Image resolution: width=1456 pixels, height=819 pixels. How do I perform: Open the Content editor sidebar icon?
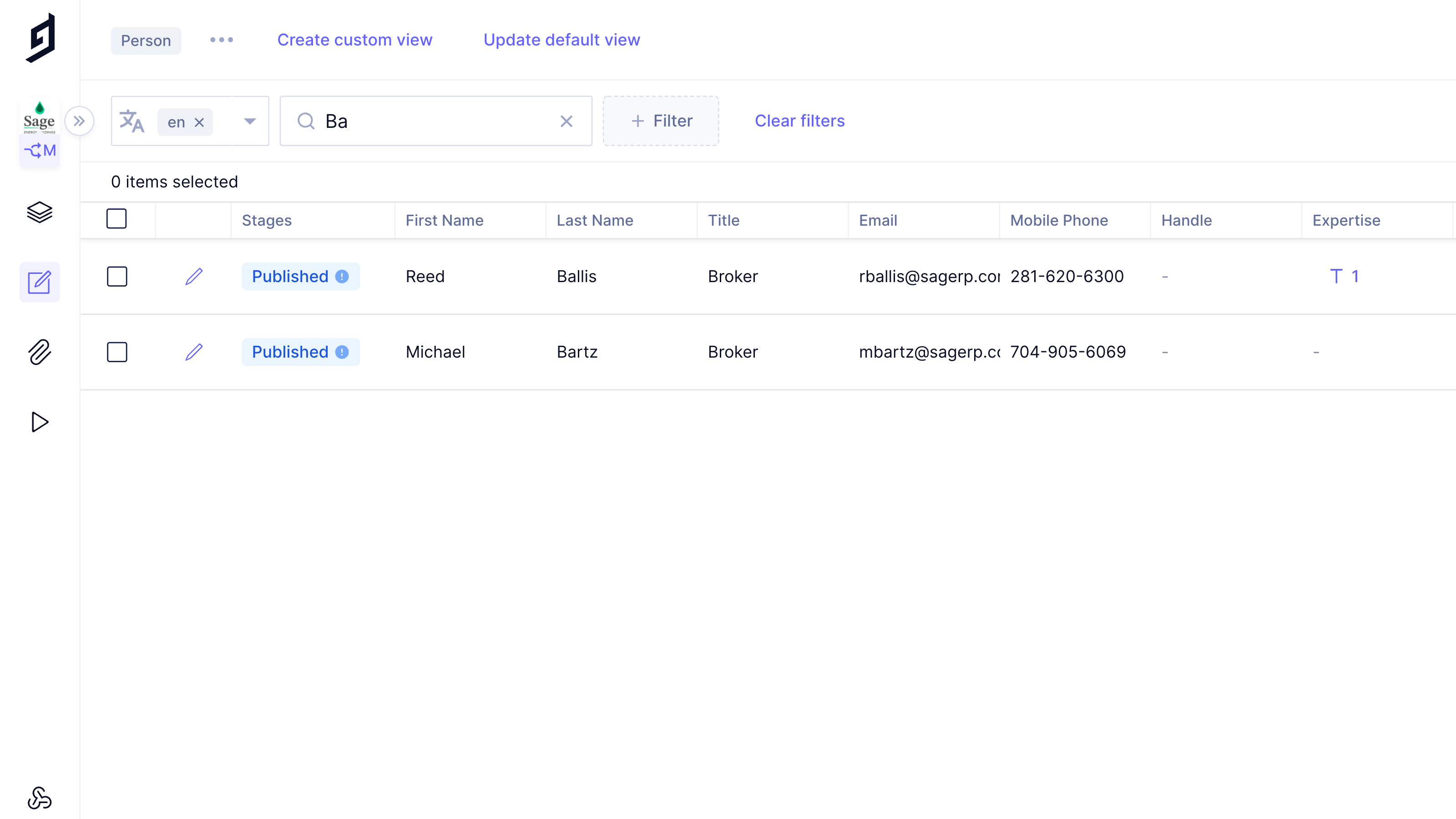[x=40, y=282]
